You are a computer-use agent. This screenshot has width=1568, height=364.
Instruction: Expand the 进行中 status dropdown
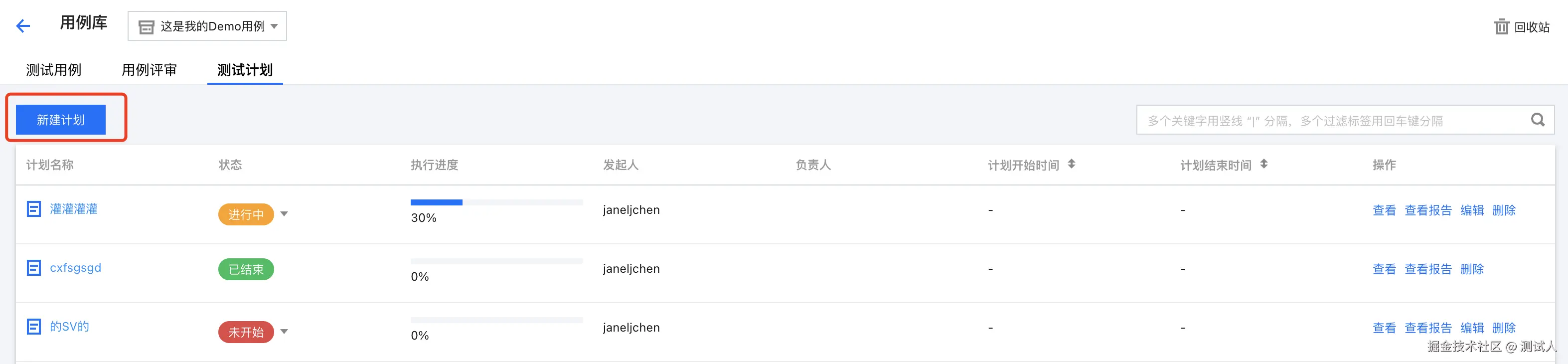[x=284, y=213]
